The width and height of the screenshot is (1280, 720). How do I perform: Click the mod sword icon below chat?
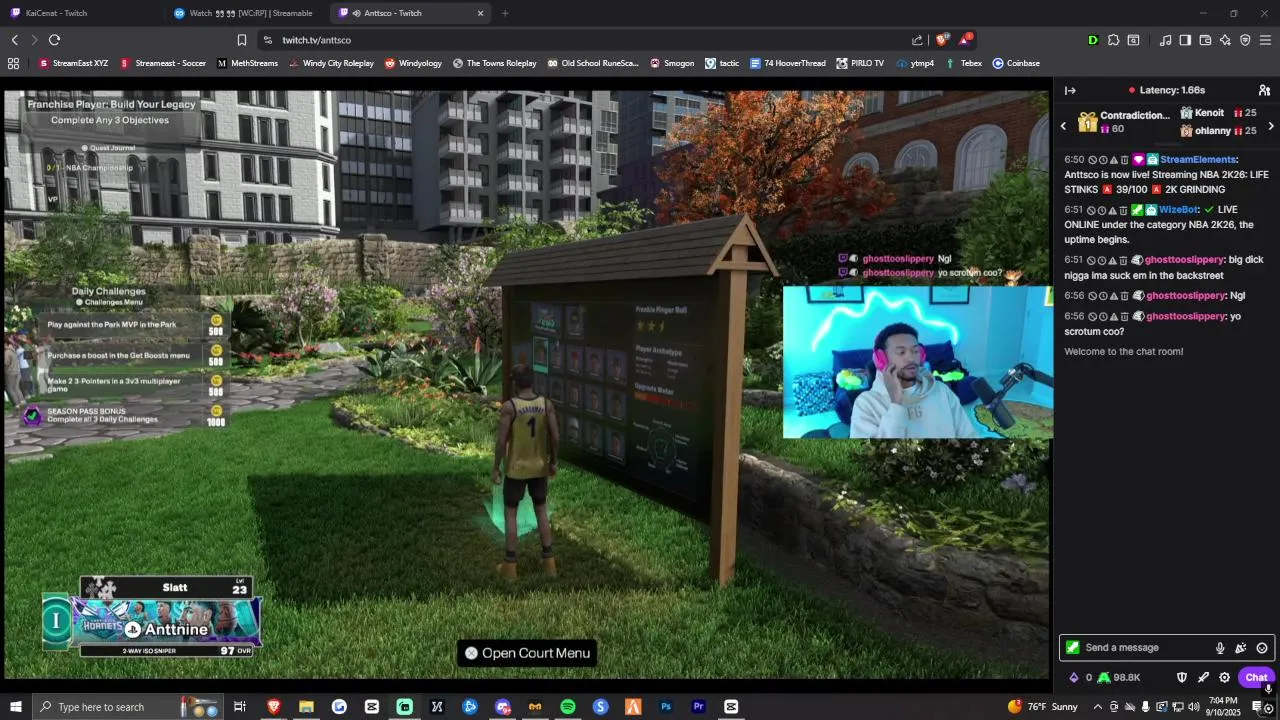point(1203,677)
